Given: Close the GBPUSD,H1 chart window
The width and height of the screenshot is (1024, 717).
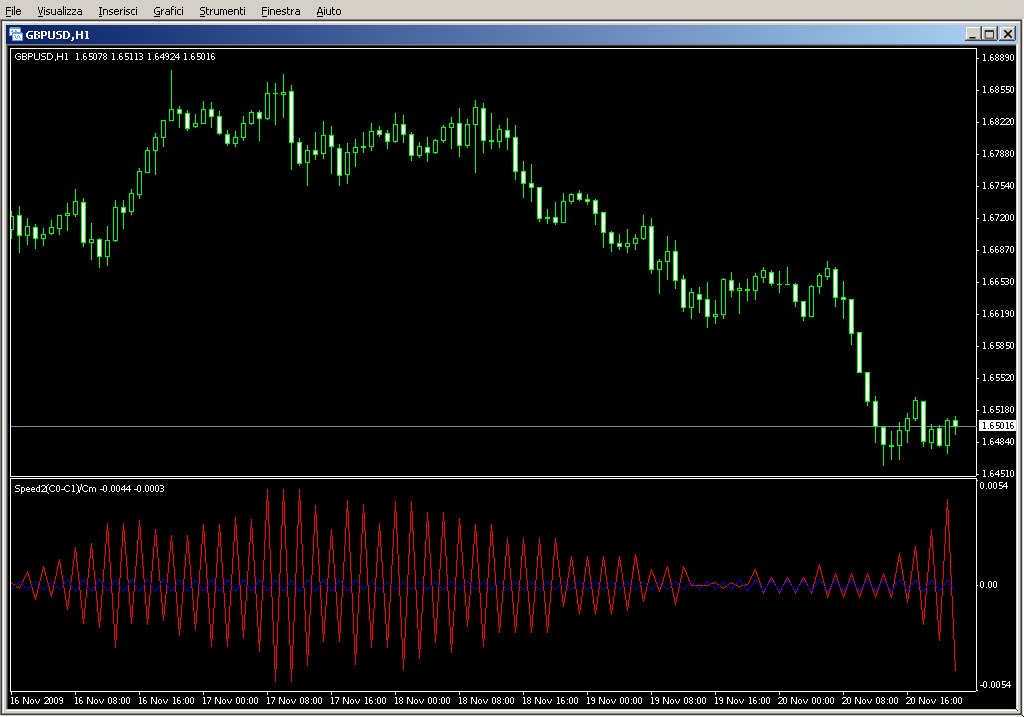Looking at the screenshot, I should tap(1007, 33).
